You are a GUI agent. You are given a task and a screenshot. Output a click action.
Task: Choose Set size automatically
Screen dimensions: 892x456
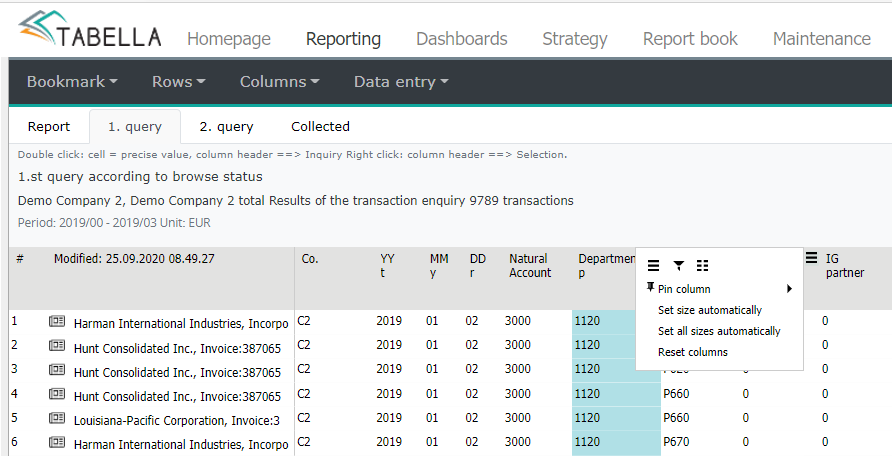pyautogui.click(x=709, y=310)
